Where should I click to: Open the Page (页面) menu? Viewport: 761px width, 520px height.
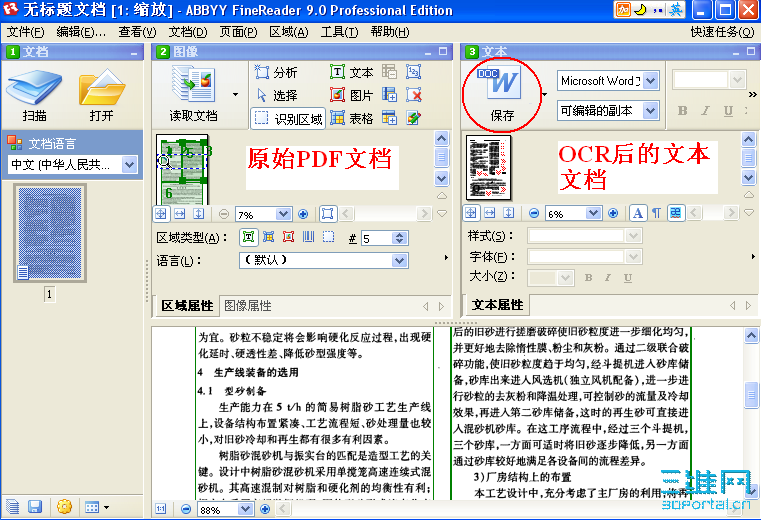(238, 32)
